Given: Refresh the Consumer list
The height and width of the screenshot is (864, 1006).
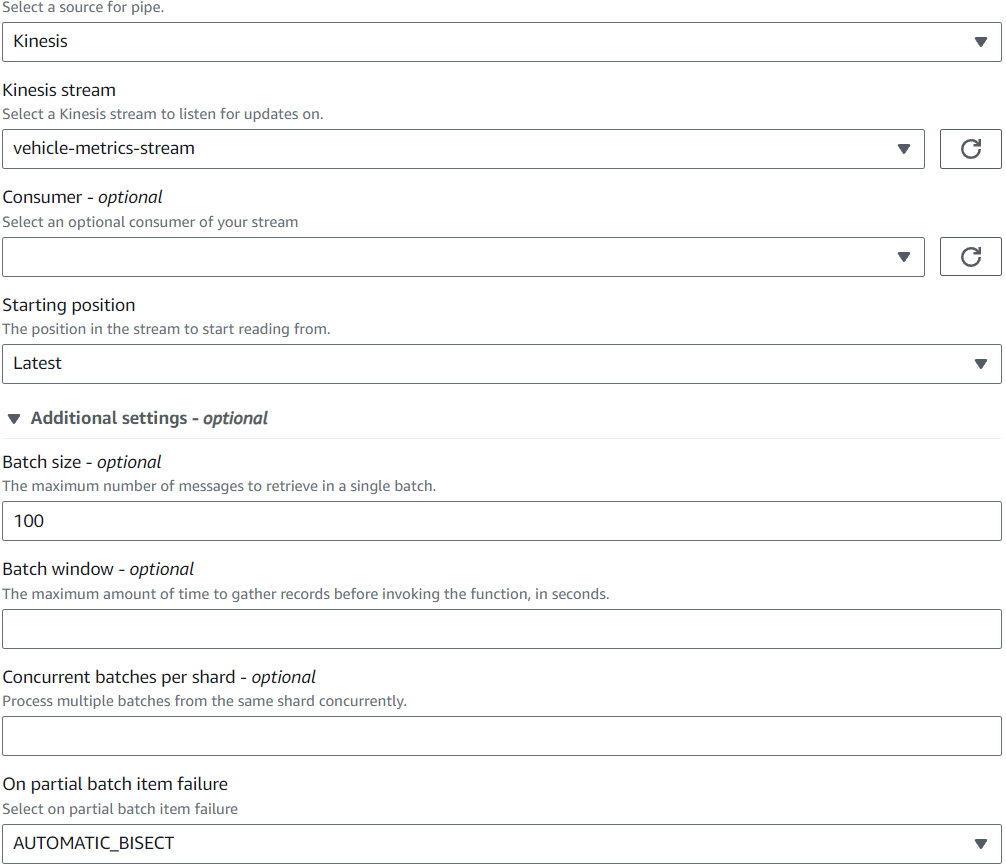Looking at the screenshot, I should [970, 257].
